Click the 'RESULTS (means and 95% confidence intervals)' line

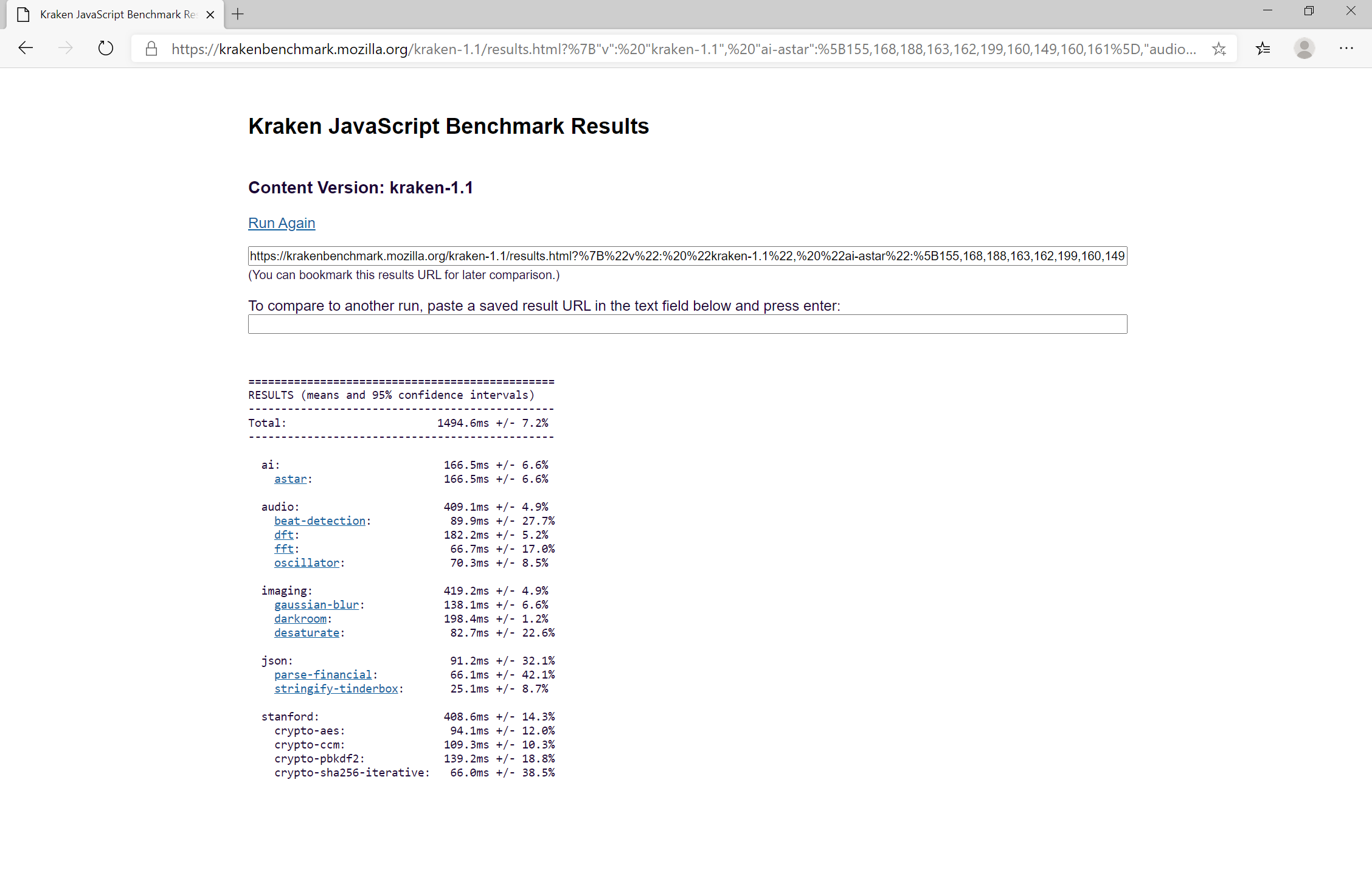(x=391, y=395)
